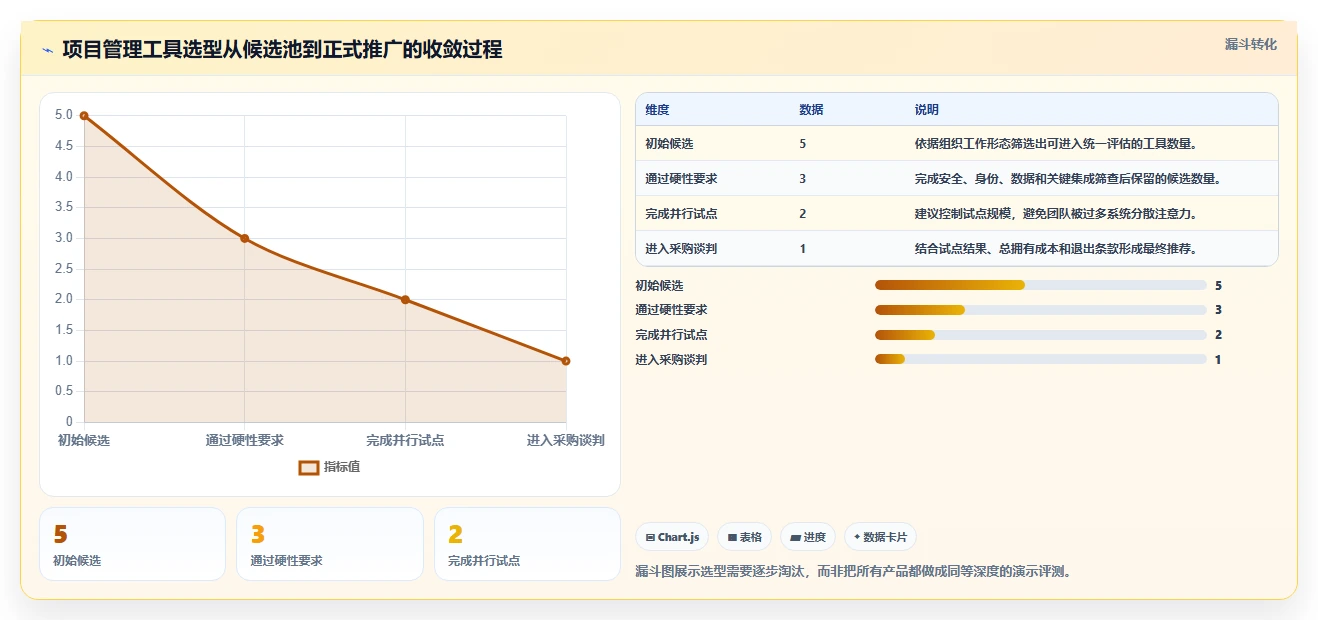Open the 通过硬性要求 stat card showing 3

(x=330, y=544)
